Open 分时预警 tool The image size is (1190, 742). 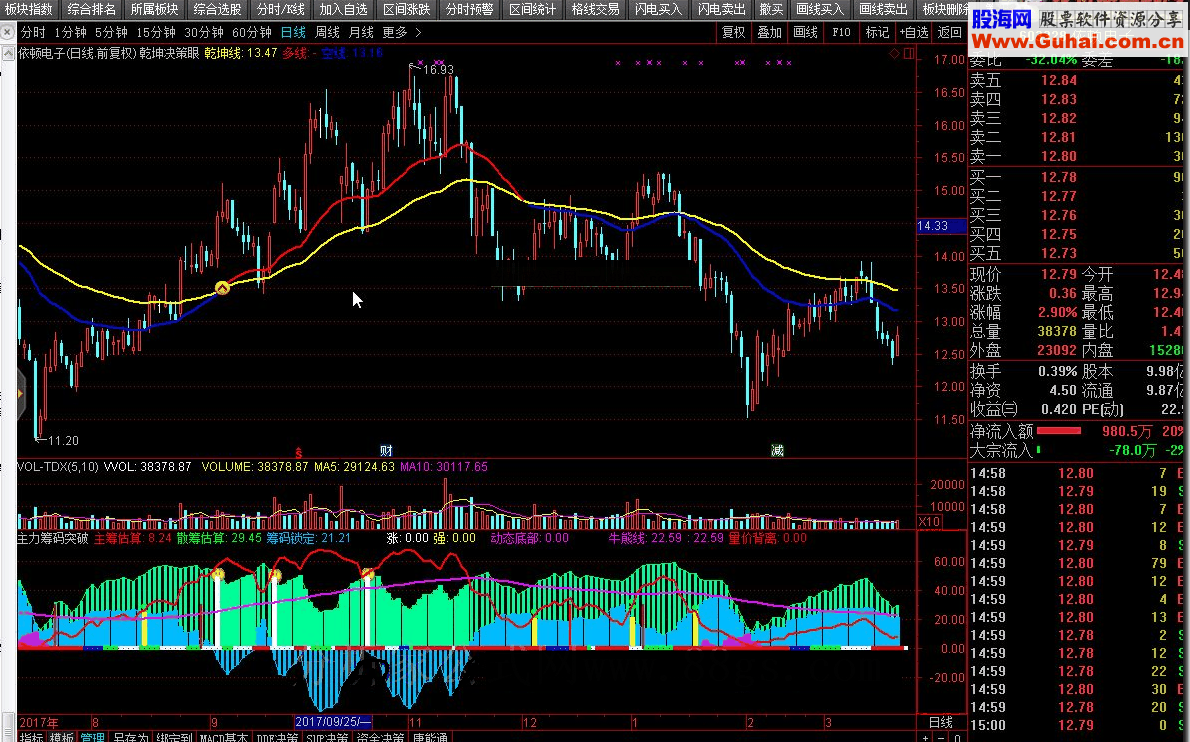click(x=470, y=9)
